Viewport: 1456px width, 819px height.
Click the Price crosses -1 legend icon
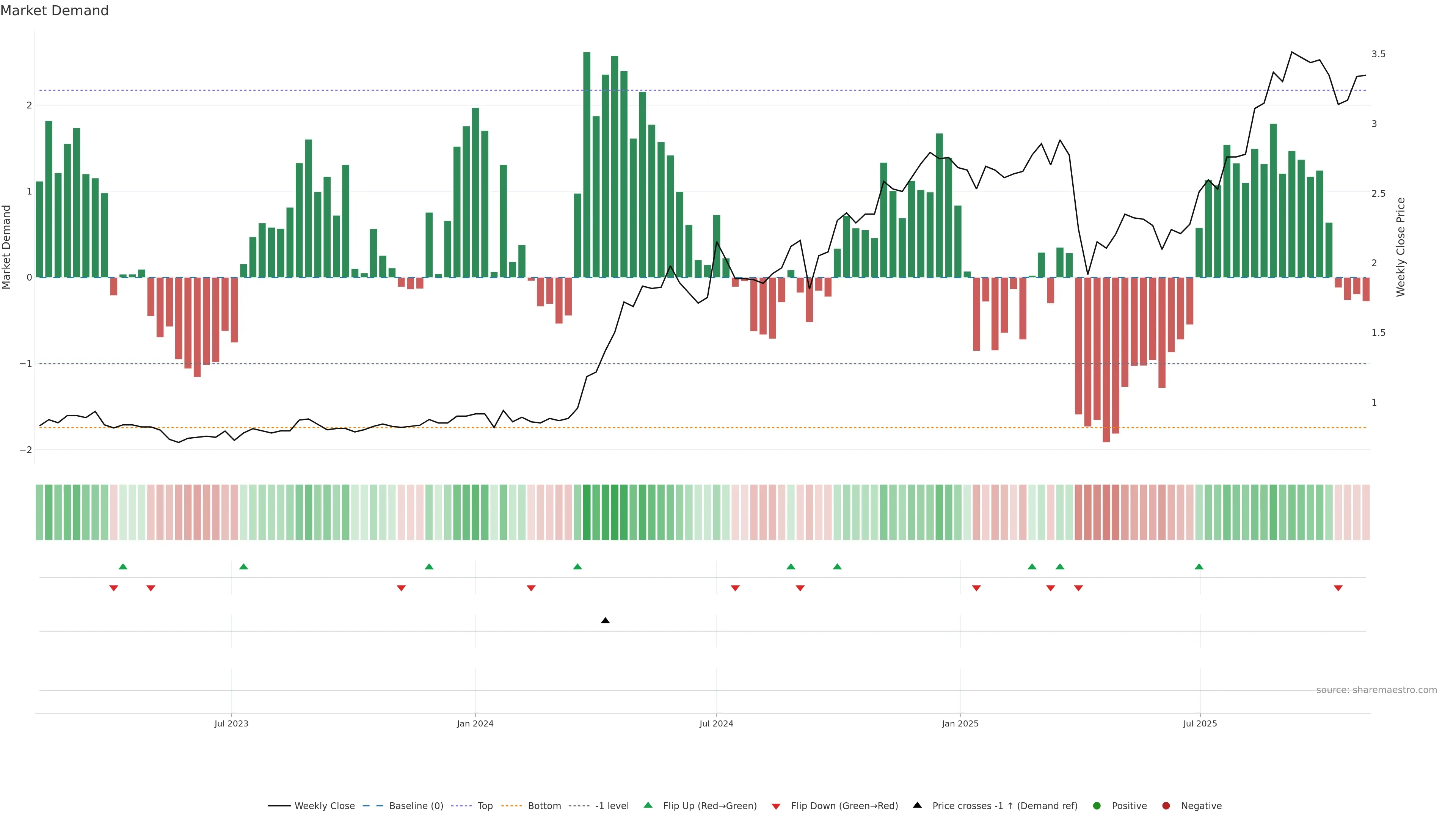pos(917,805)
